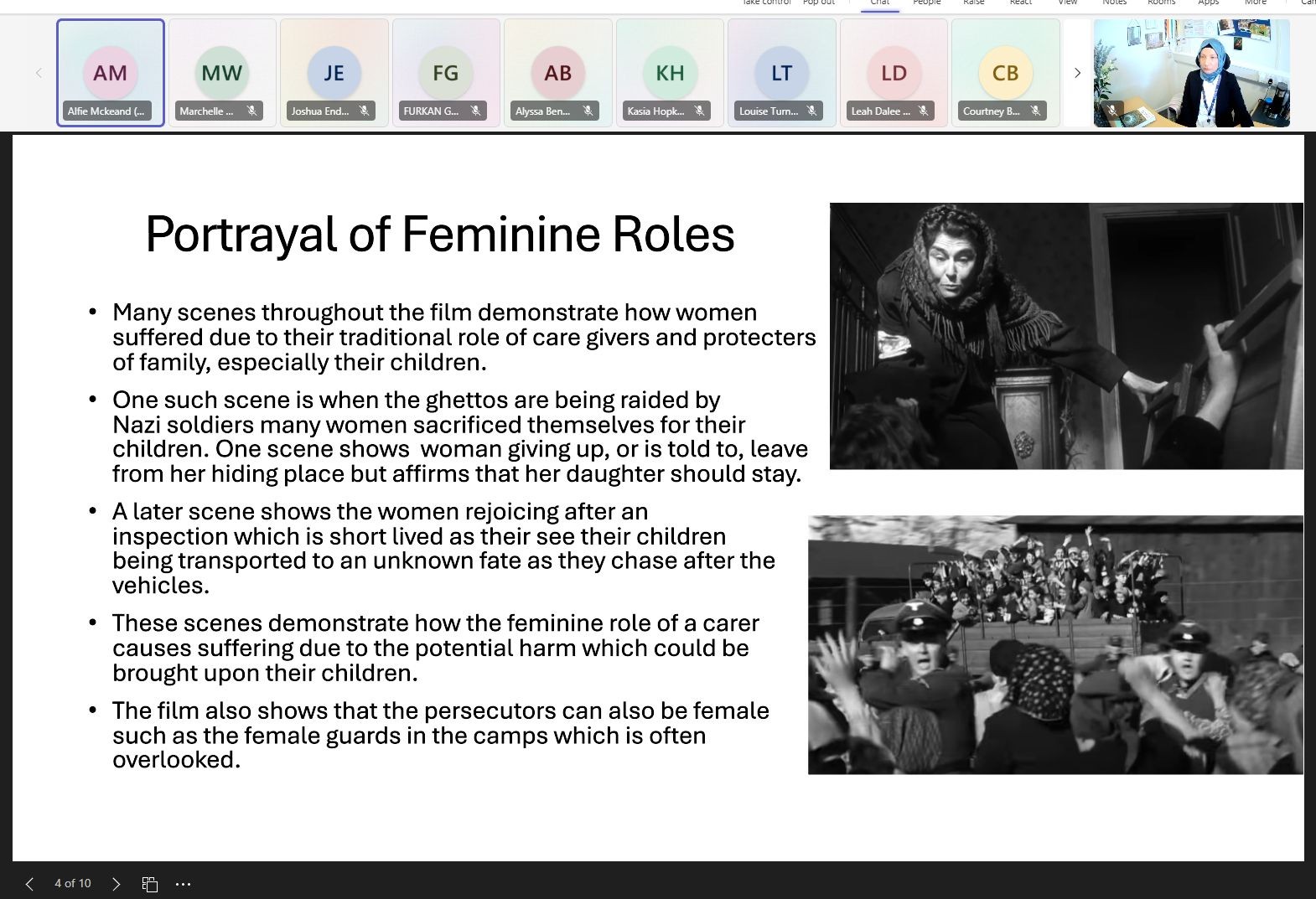1316x899 pixels.
Task: Click Kasia Hopk's muted microphone icon
Action: tap(699, 111)
